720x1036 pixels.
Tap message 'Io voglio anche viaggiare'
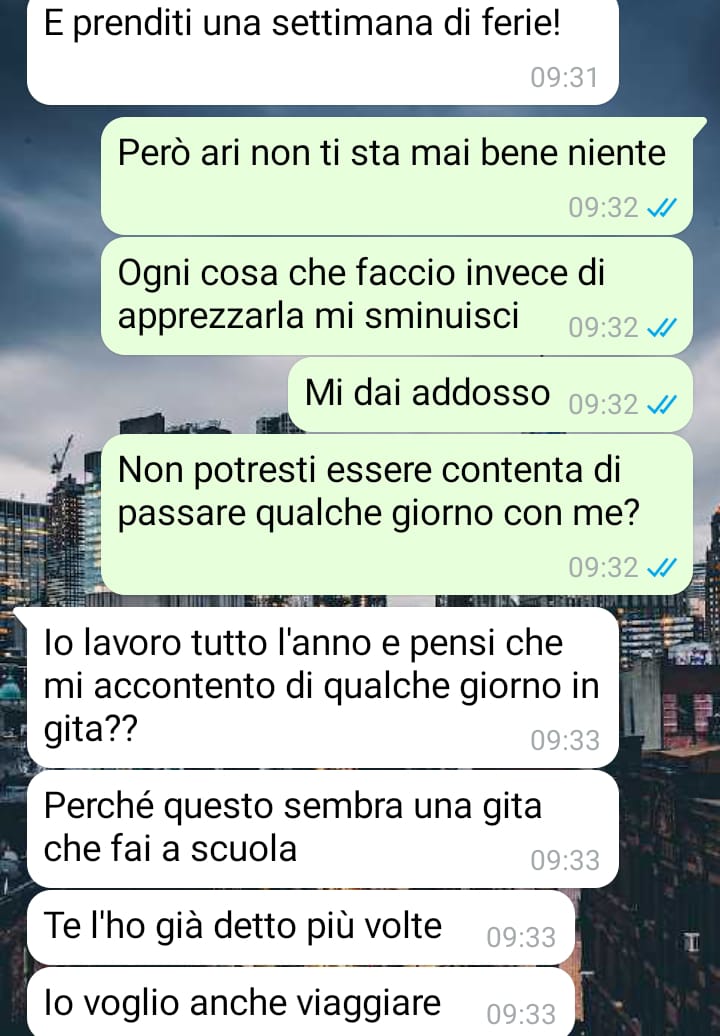point(301,1002)
